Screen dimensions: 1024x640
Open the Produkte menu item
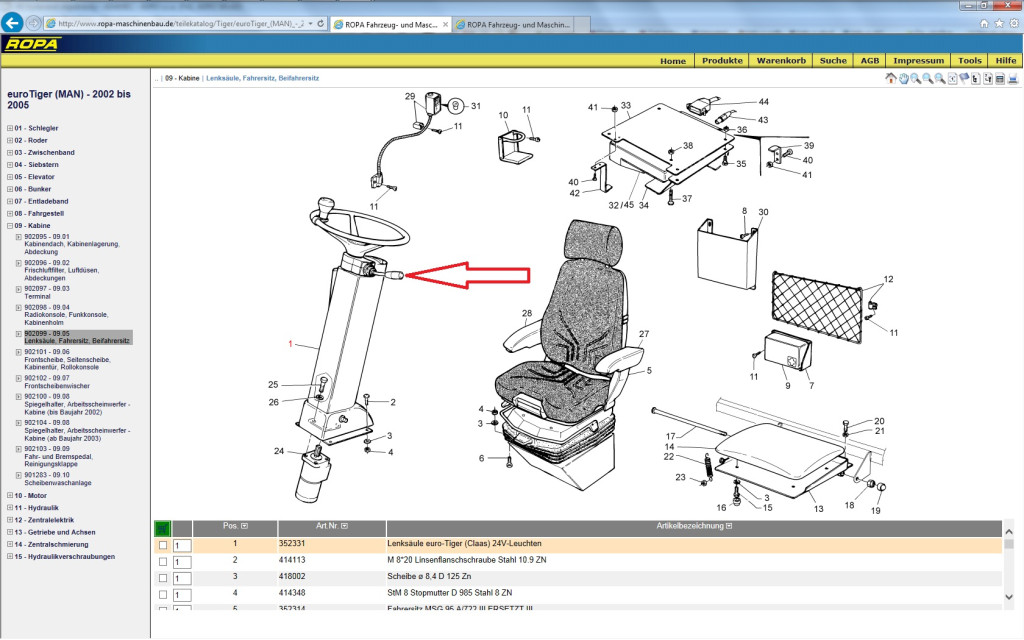(x=722, y=61)
